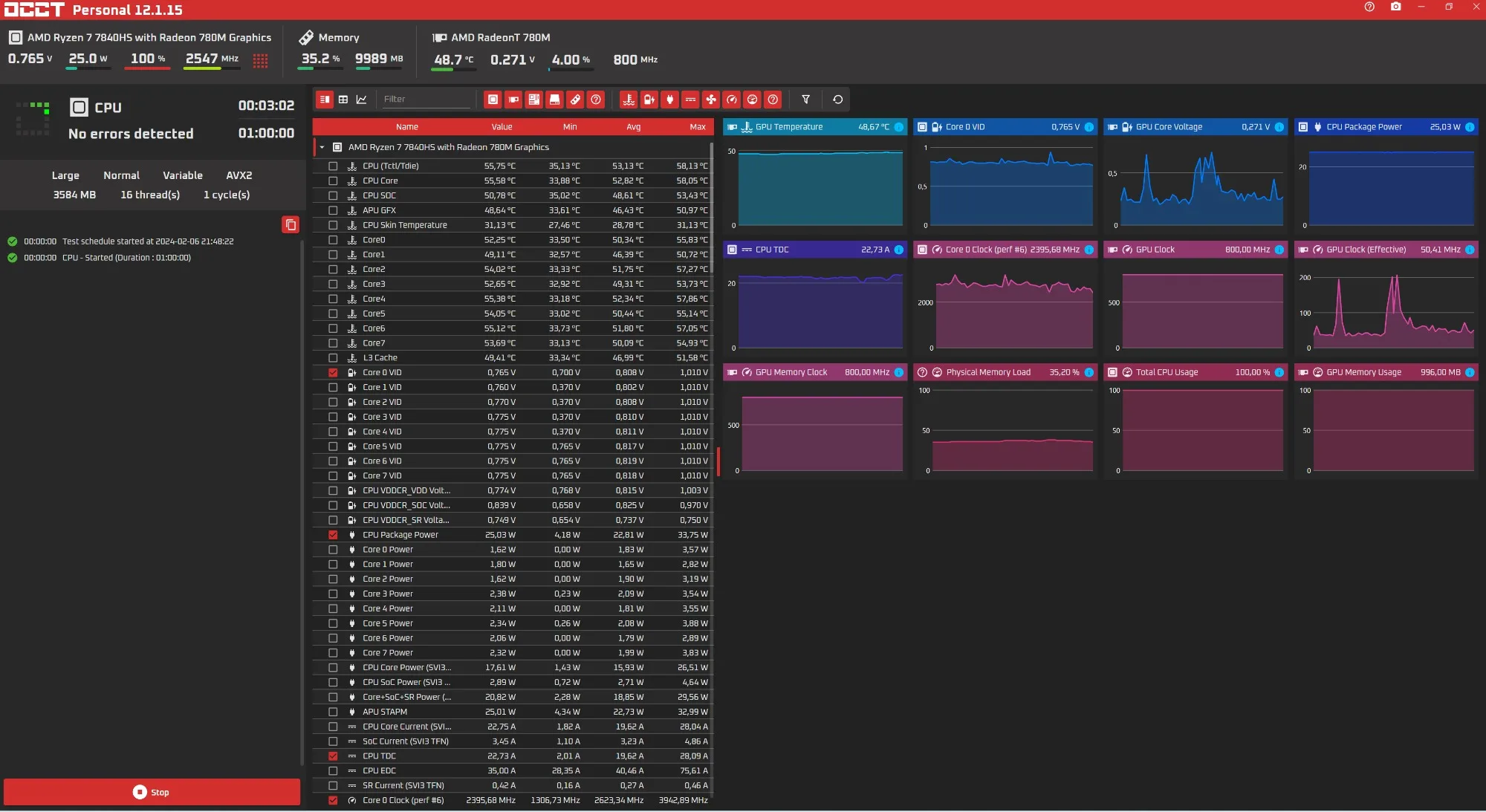Uncheck the Core 0 VID checkbox
Viewport: 1486px width, 812px height.
pos(333,373)
